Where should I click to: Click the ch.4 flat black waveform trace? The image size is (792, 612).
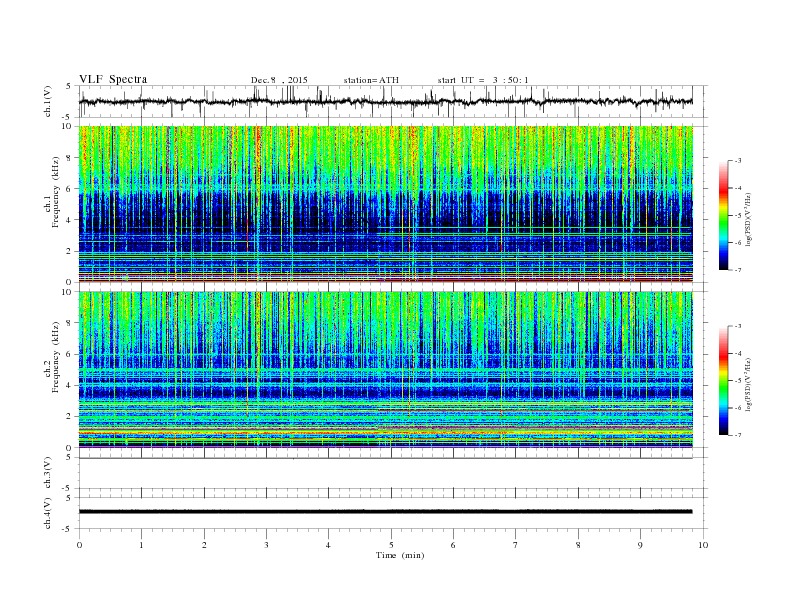pyautogui.click(x=386, y=512)
